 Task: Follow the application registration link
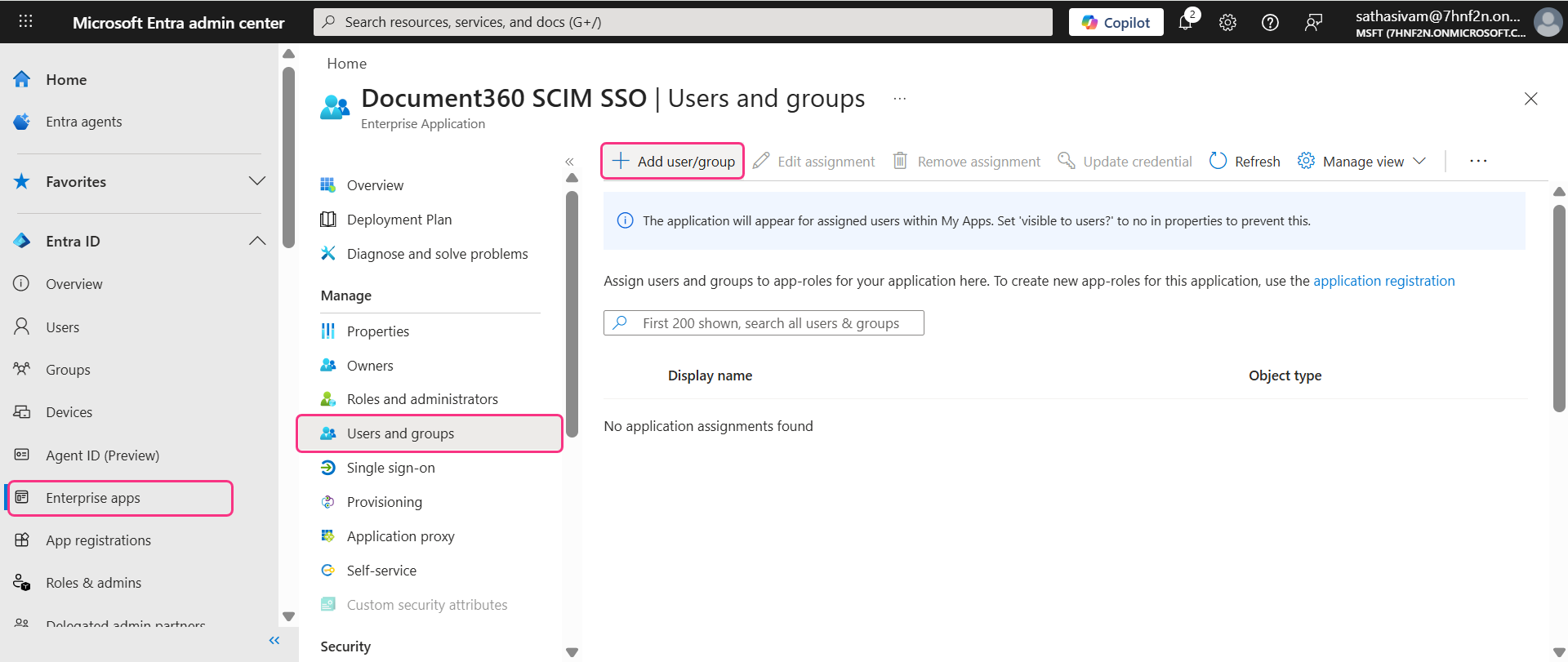click(x=1384, y=281)
